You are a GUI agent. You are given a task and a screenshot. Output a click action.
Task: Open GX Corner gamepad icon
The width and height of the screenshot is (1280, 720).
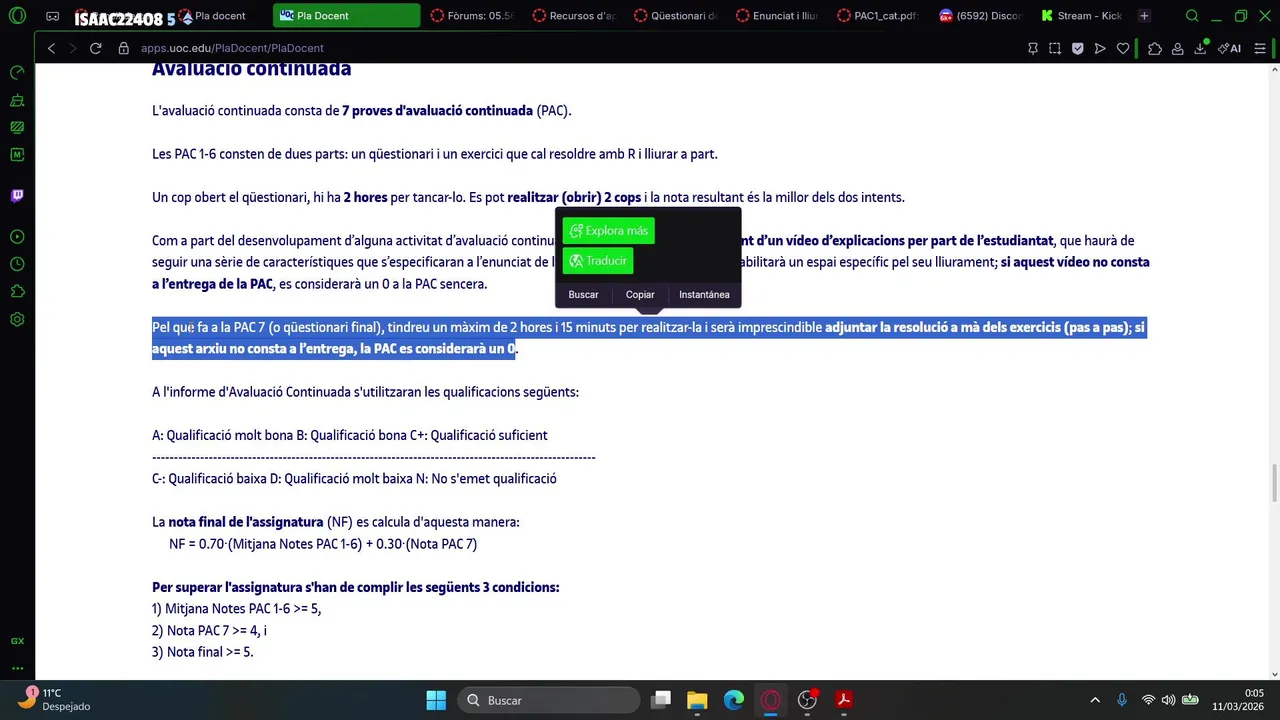click(x=52, y=16)
